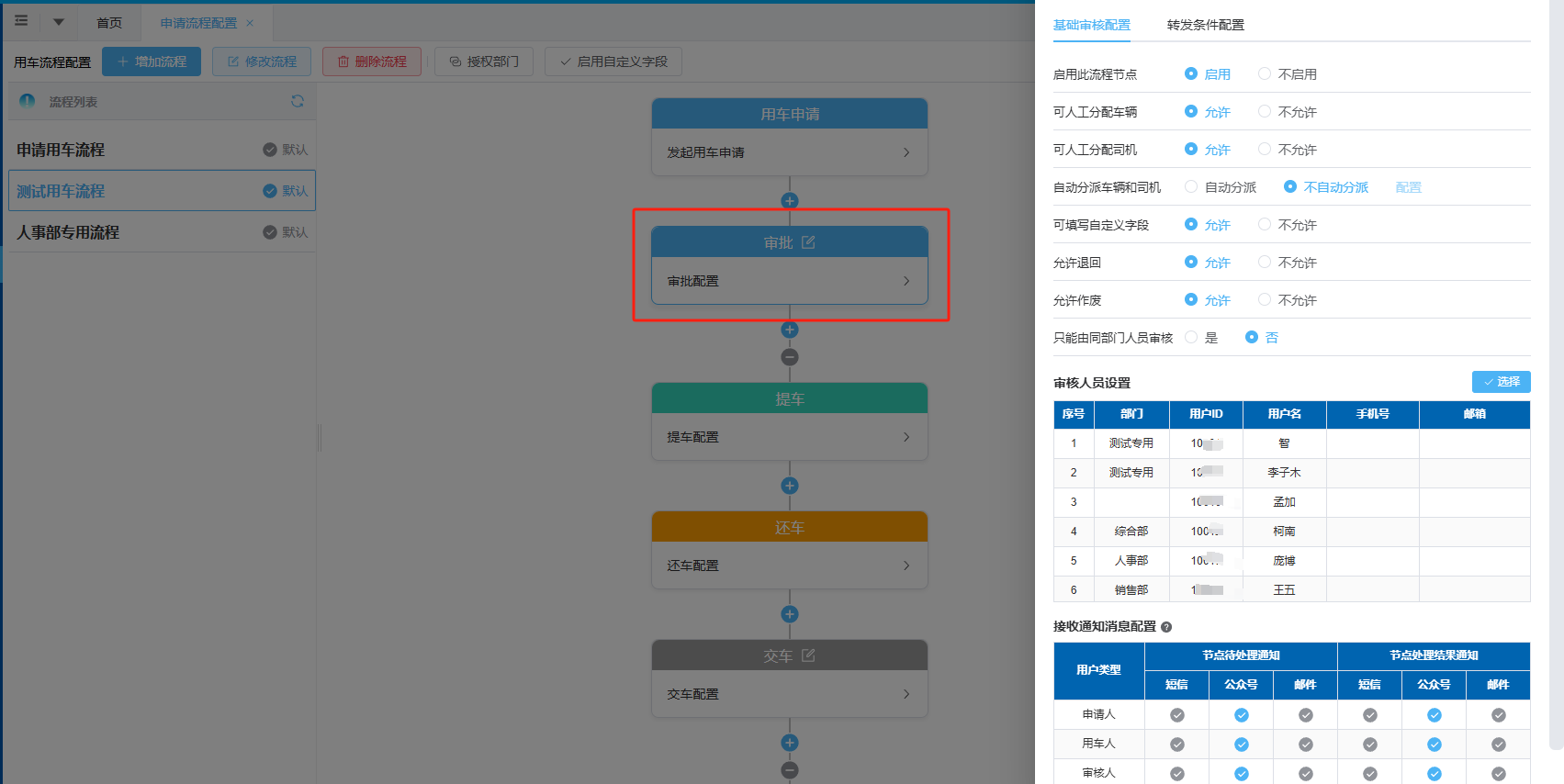This screenshot has width=1564, height=784.
Task: Open the 首页 tab
Action: click(x=109, y=23)
